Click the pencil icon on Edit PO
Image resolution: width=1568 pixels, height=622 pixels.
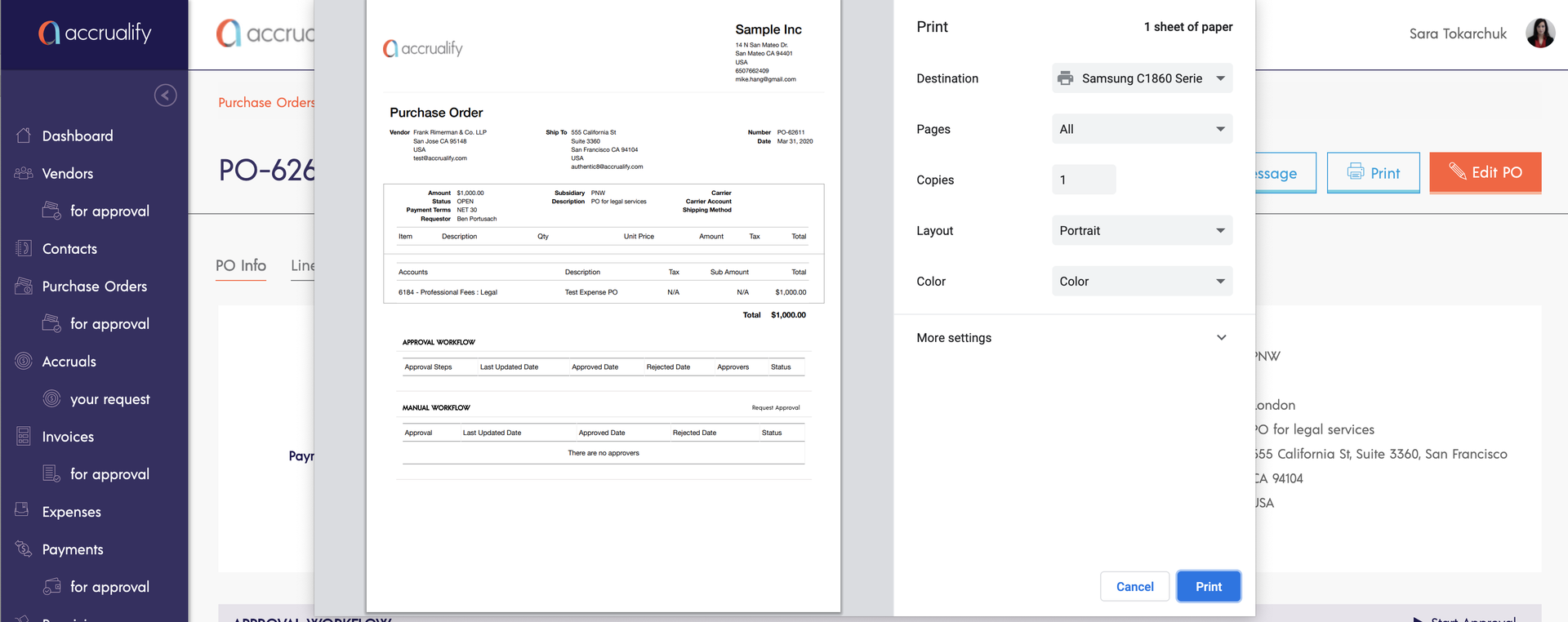[x=1458, y=171]
